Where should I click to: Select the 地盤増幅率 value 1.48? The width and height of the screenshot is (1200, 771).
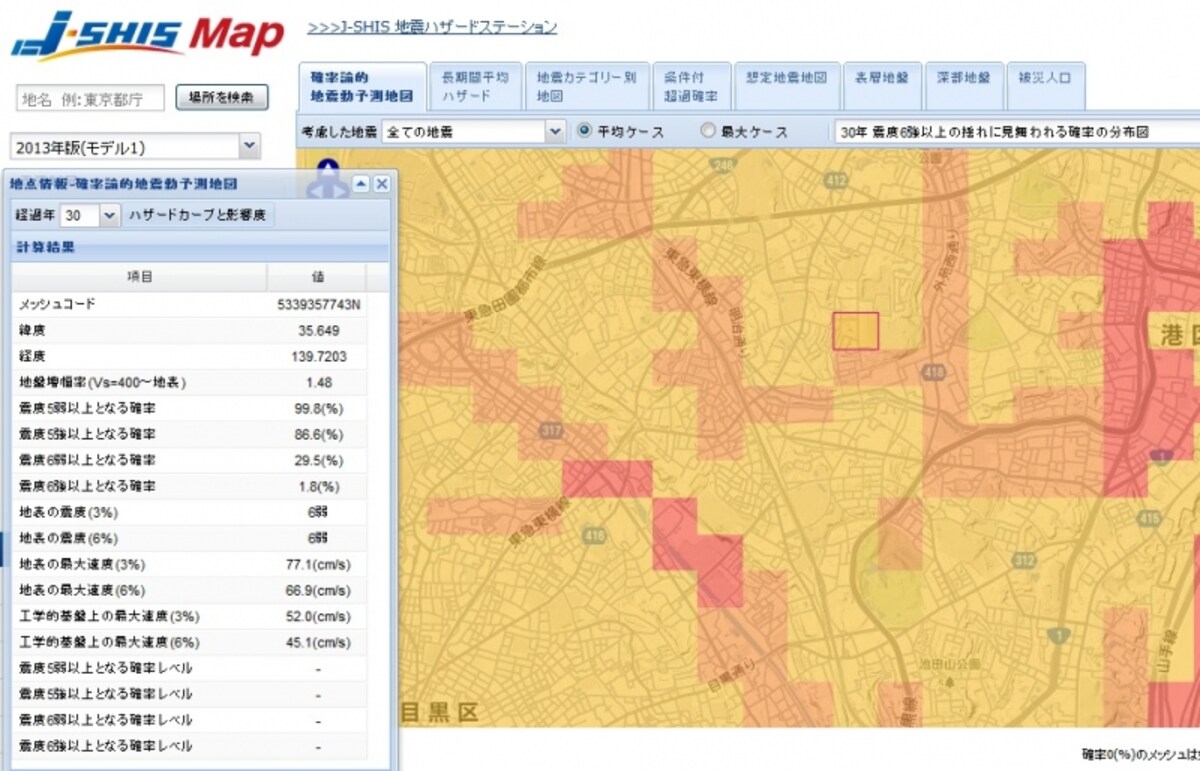click(x=319, y=382)
